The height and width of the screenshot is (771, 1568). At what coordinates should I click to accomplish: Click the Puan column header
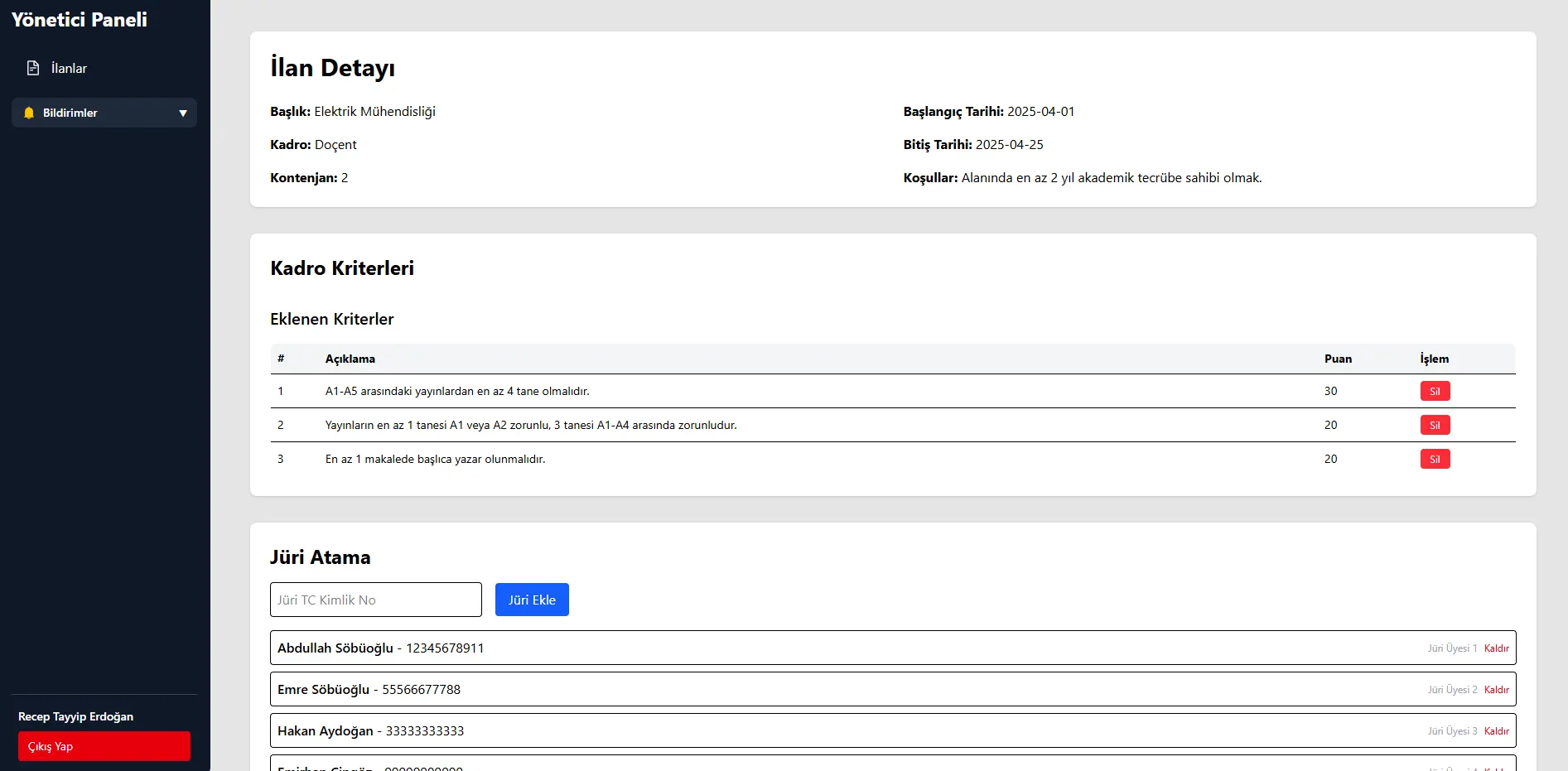[1338, 359]
